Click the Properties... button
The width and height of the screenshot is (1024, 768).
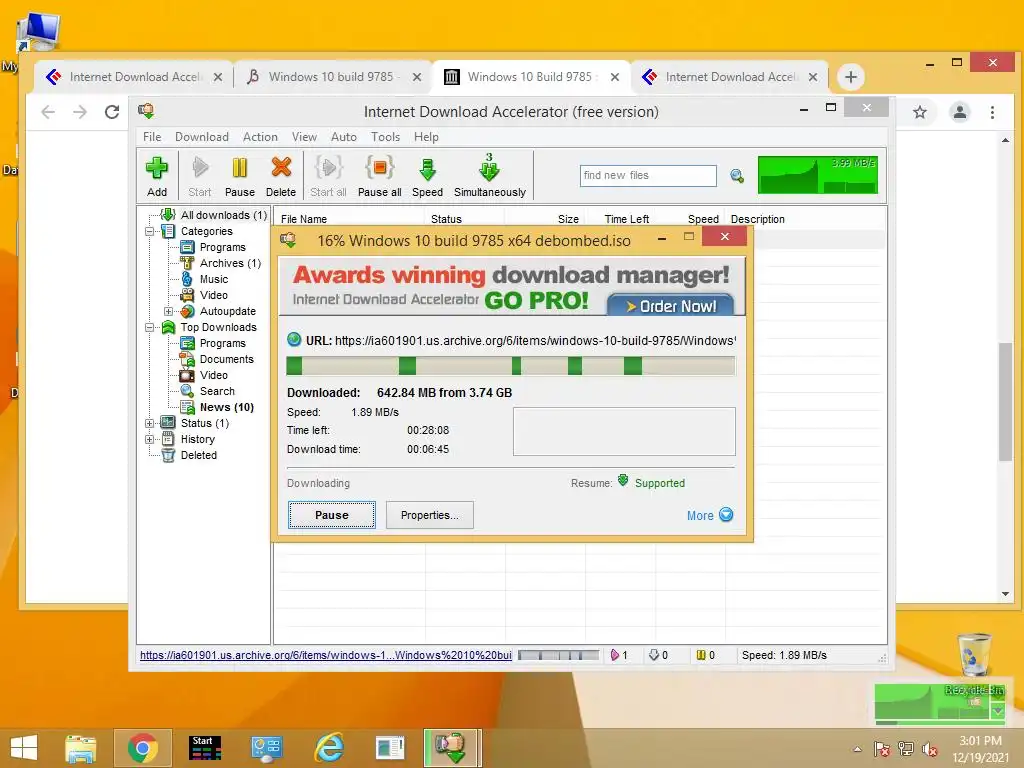point(430,515)
